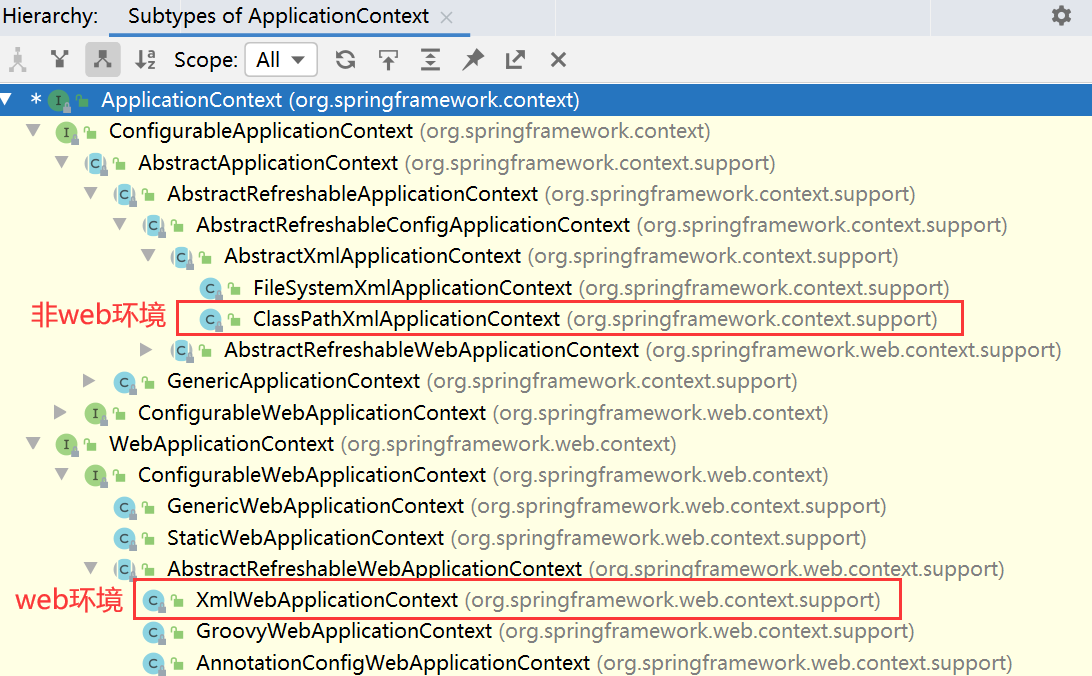The width and height of the screenshot is (1092, 676).
Task: Select the Subtypes Hierarchy icon
Action: click(102, 60)
